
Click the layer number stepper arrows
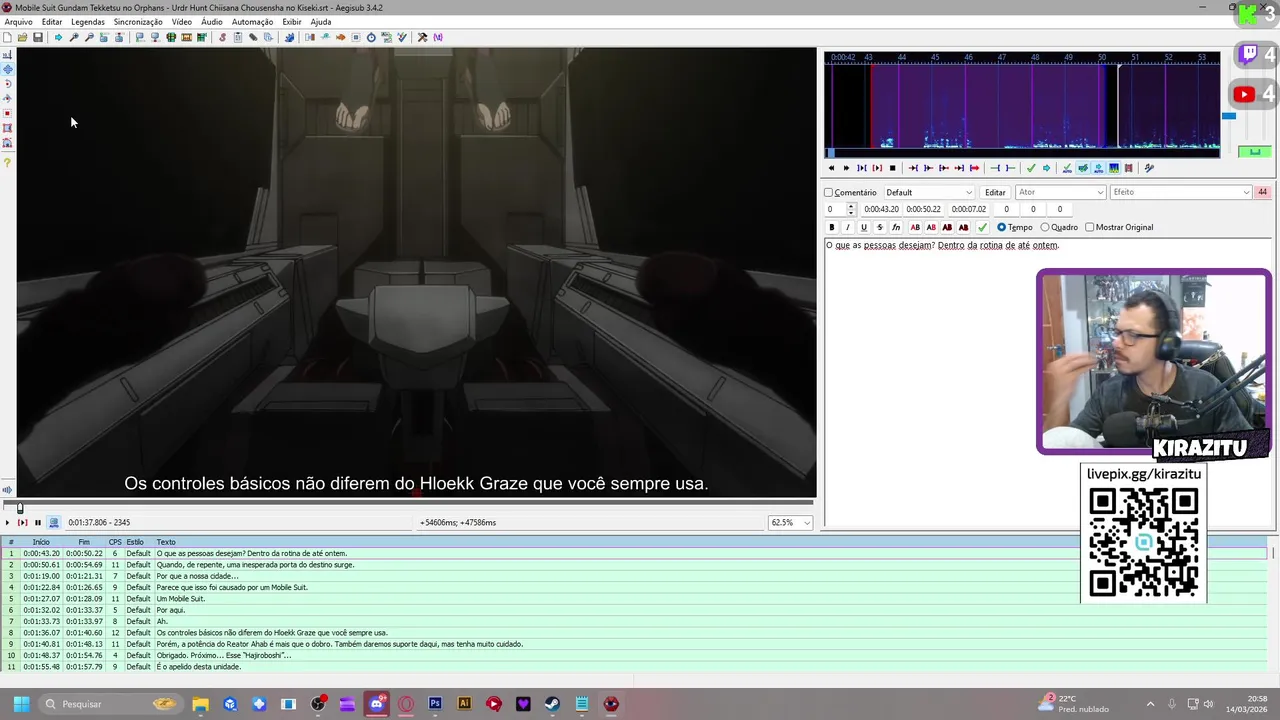tap(851, 209)
